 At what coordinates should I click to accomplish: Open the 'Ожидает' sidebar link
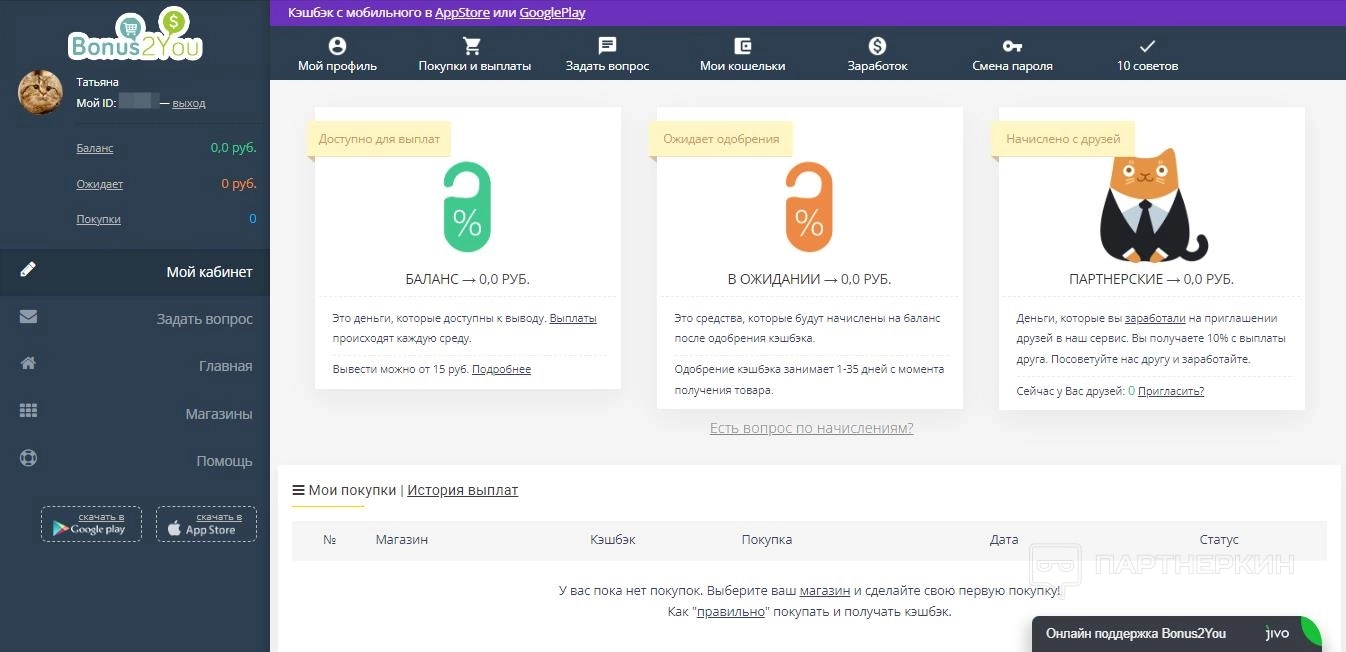click(100, 184)
